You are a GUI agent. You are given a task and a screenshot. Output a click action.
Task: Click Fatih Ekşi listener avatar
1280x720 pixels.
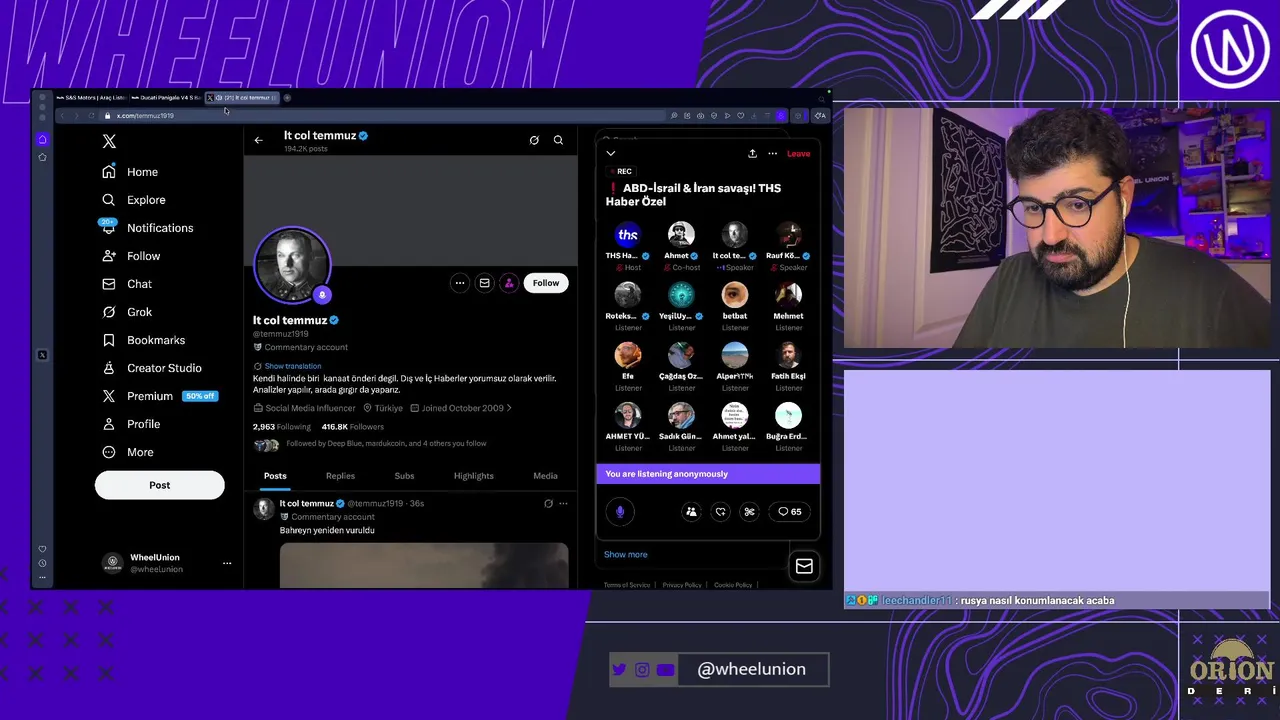point(788,355)
